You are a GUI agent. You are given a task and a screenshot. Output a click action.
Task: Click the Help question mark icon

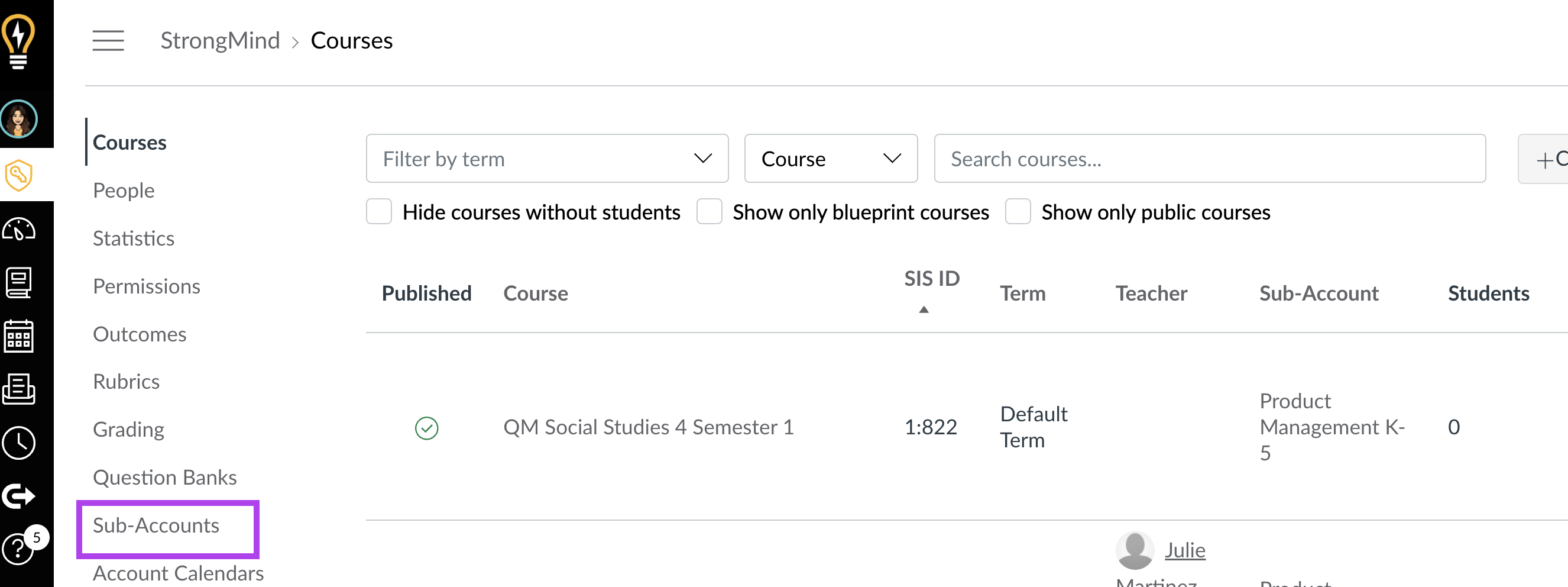click(x=17, y=549)
